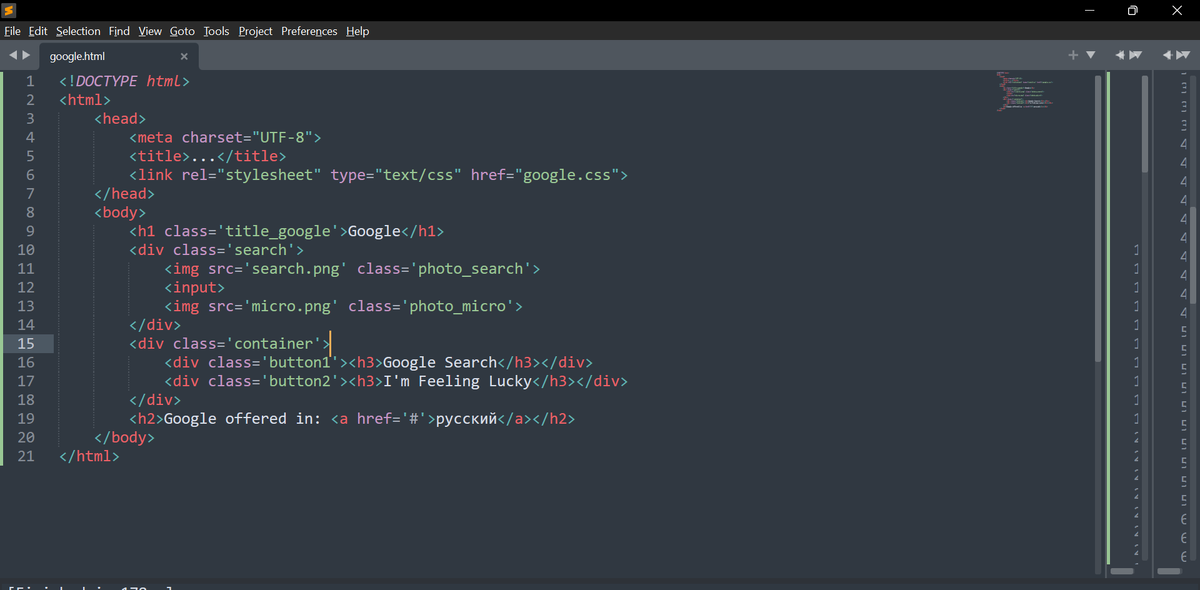This screenshot has width=1200, height=590.
Task: Add a new tab with the plus icon
Action: pos(1073,55)
